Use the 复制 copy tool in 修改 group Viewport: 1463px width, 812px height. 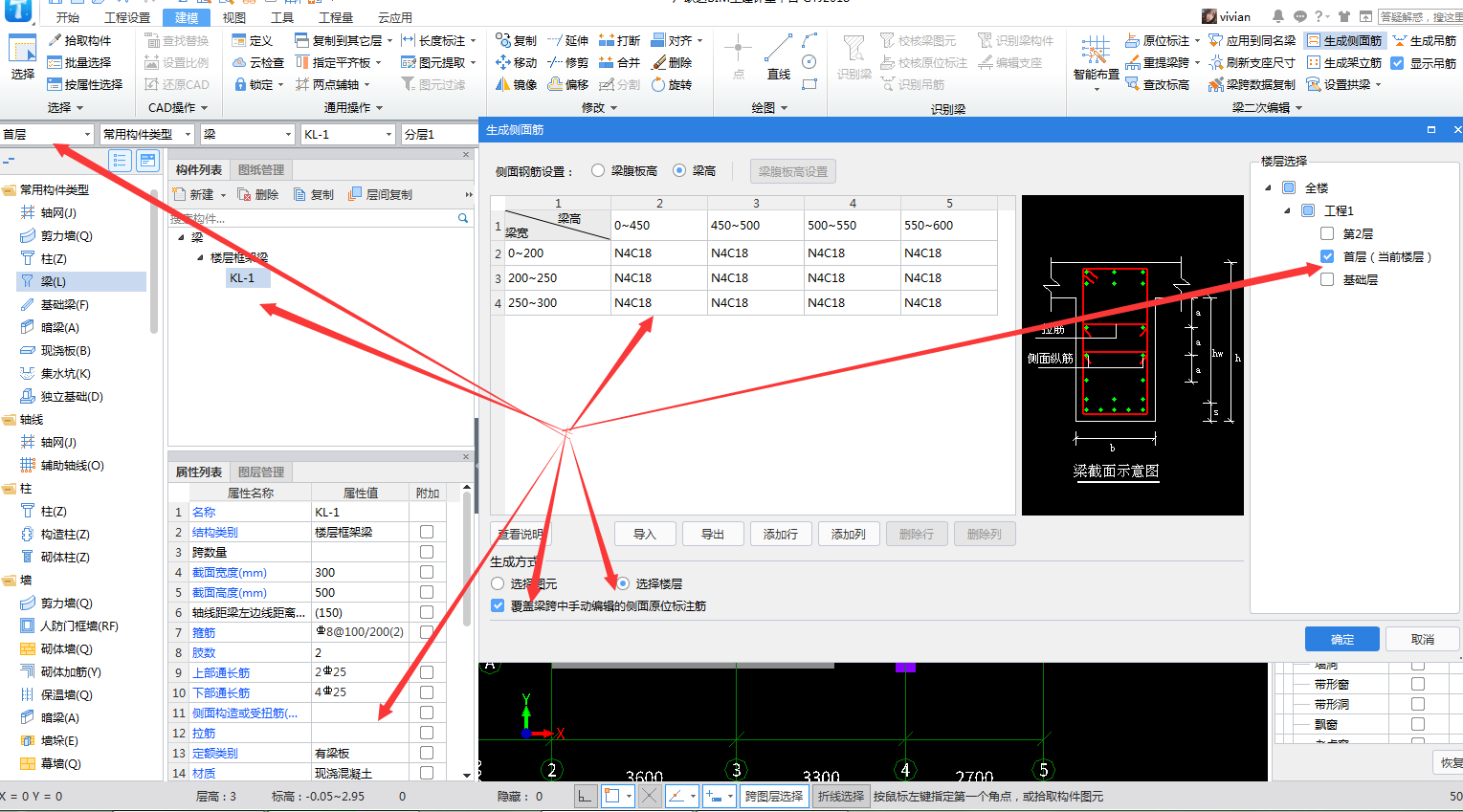pyautogui.click(x=517, y=40)
